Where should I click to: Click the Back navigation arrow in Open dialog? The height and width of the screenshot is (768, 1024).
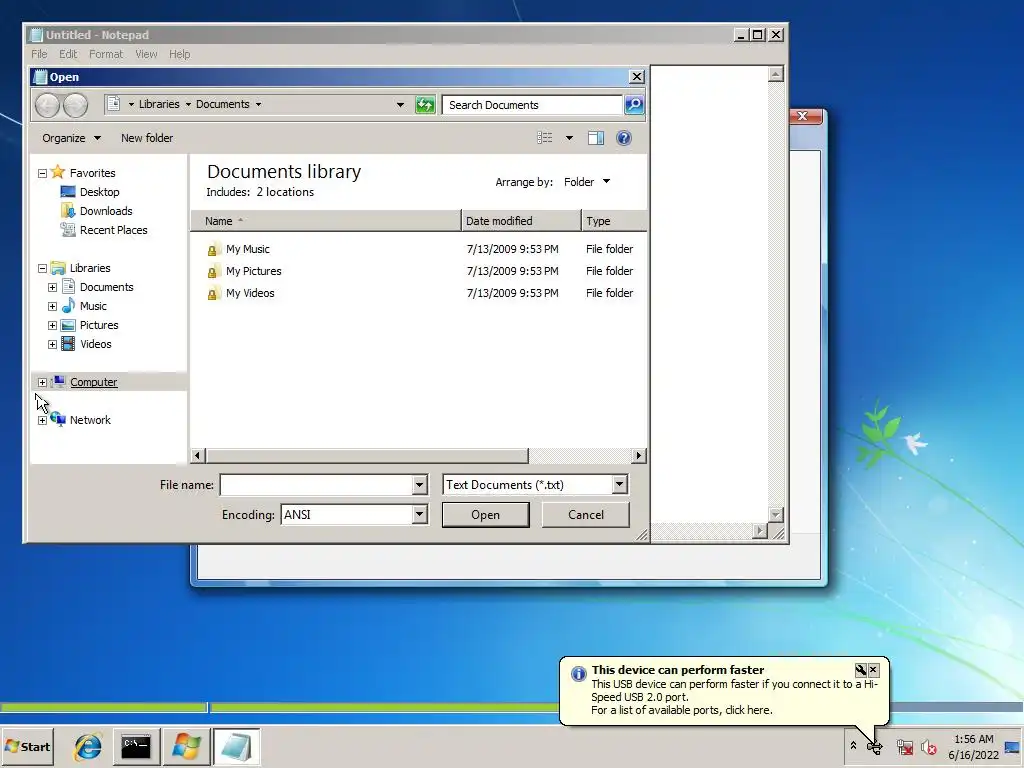point(47,105)
